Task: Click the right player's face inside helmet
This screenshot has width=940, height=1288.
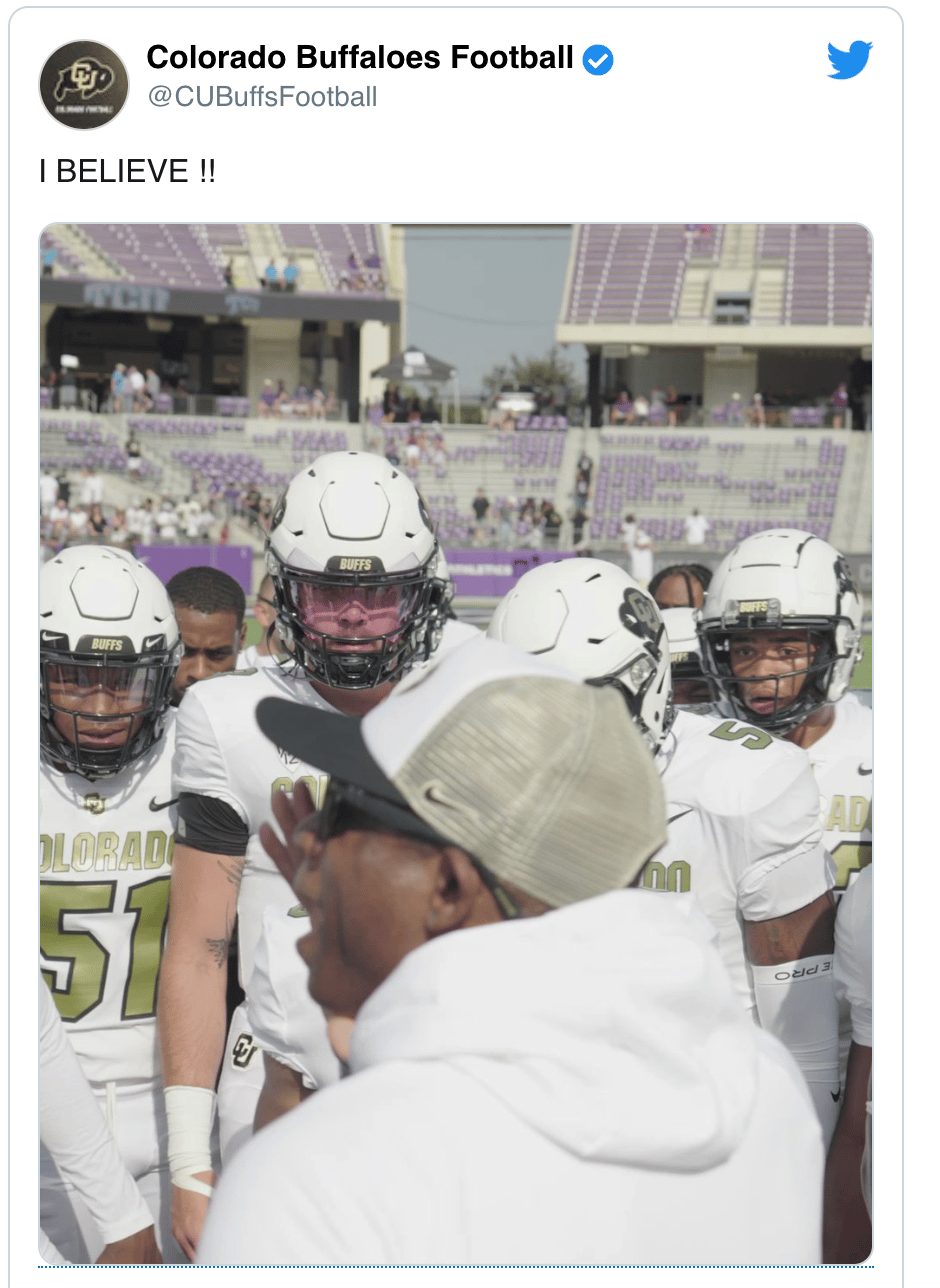Action: click(x=771, y=674)
